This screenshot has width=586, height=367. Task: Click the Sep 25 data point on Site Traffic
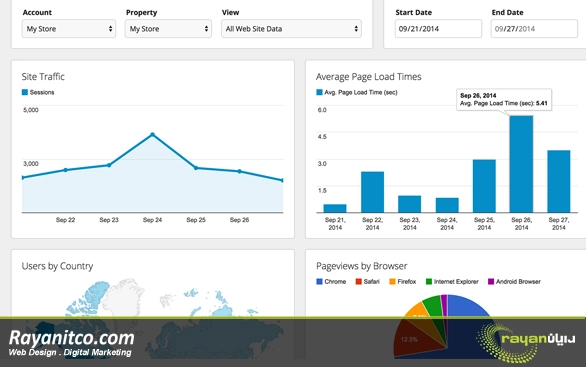196,168
